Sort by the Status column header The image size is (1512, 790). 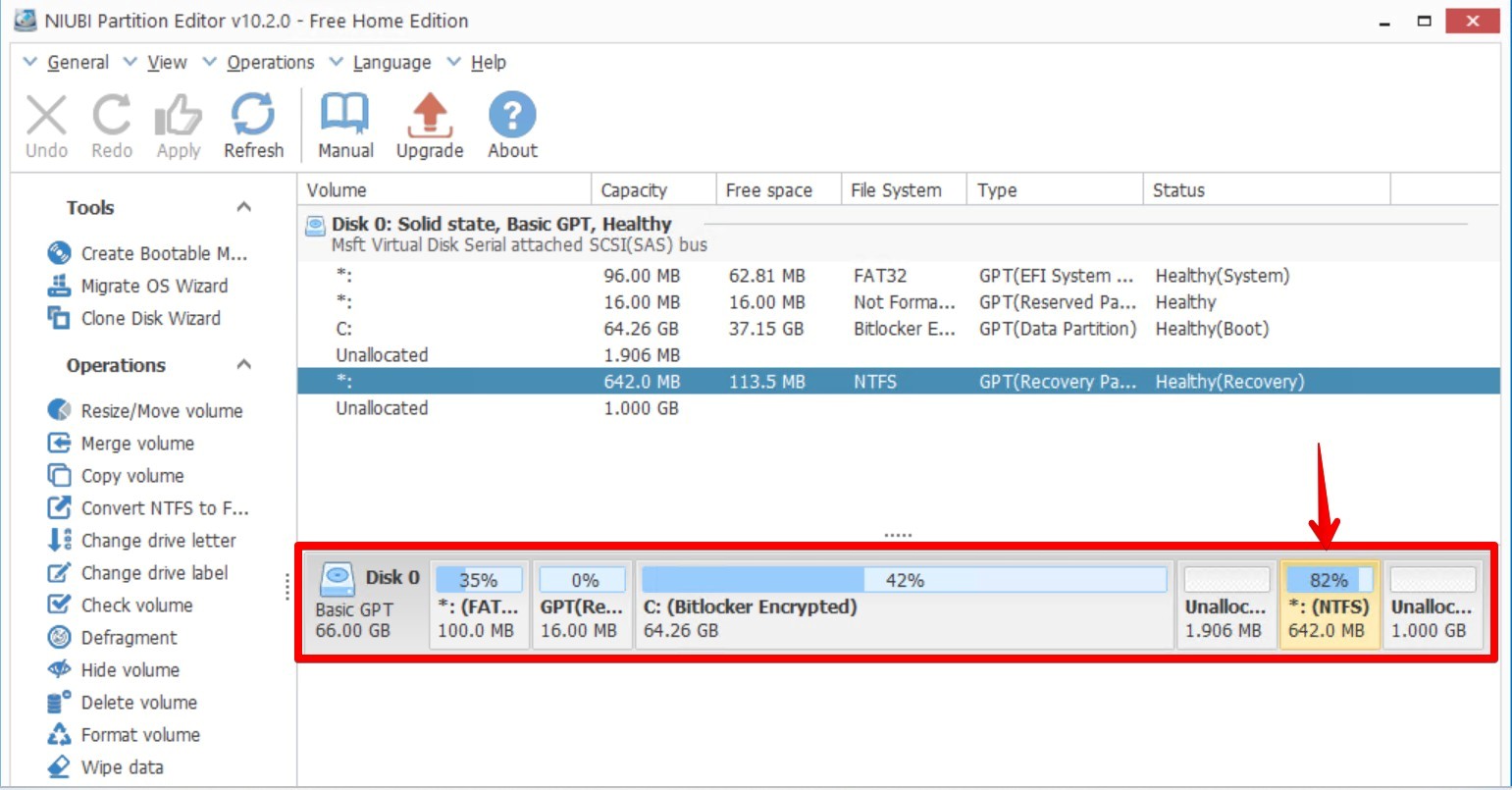coord(1268,190)
